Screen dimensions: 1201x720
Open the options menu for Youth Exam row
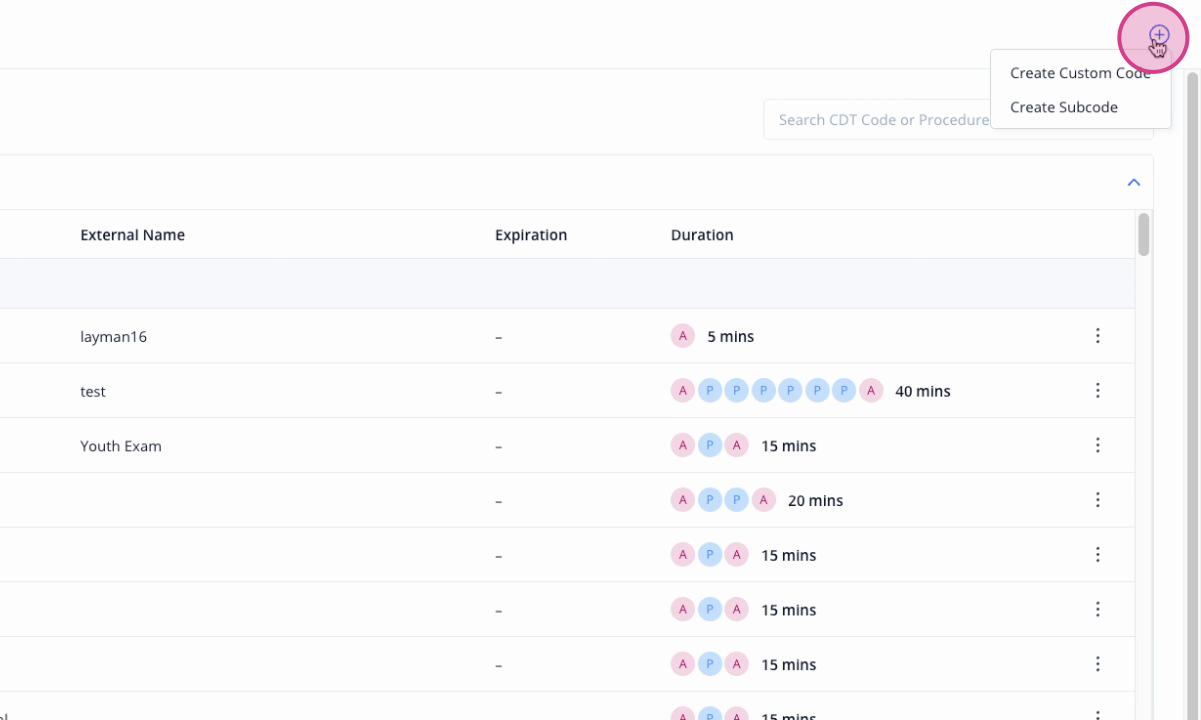1097,446
